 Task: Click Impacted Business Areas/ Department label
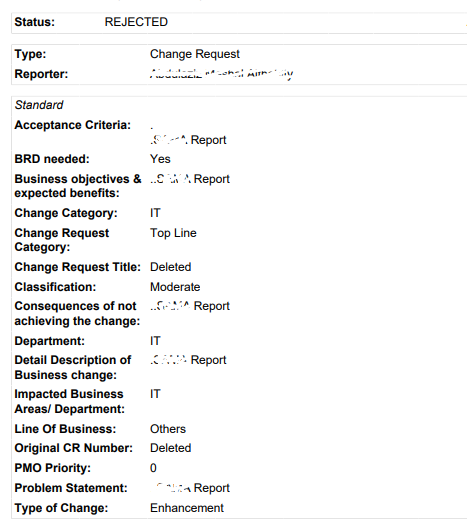(x=70, y=401)
